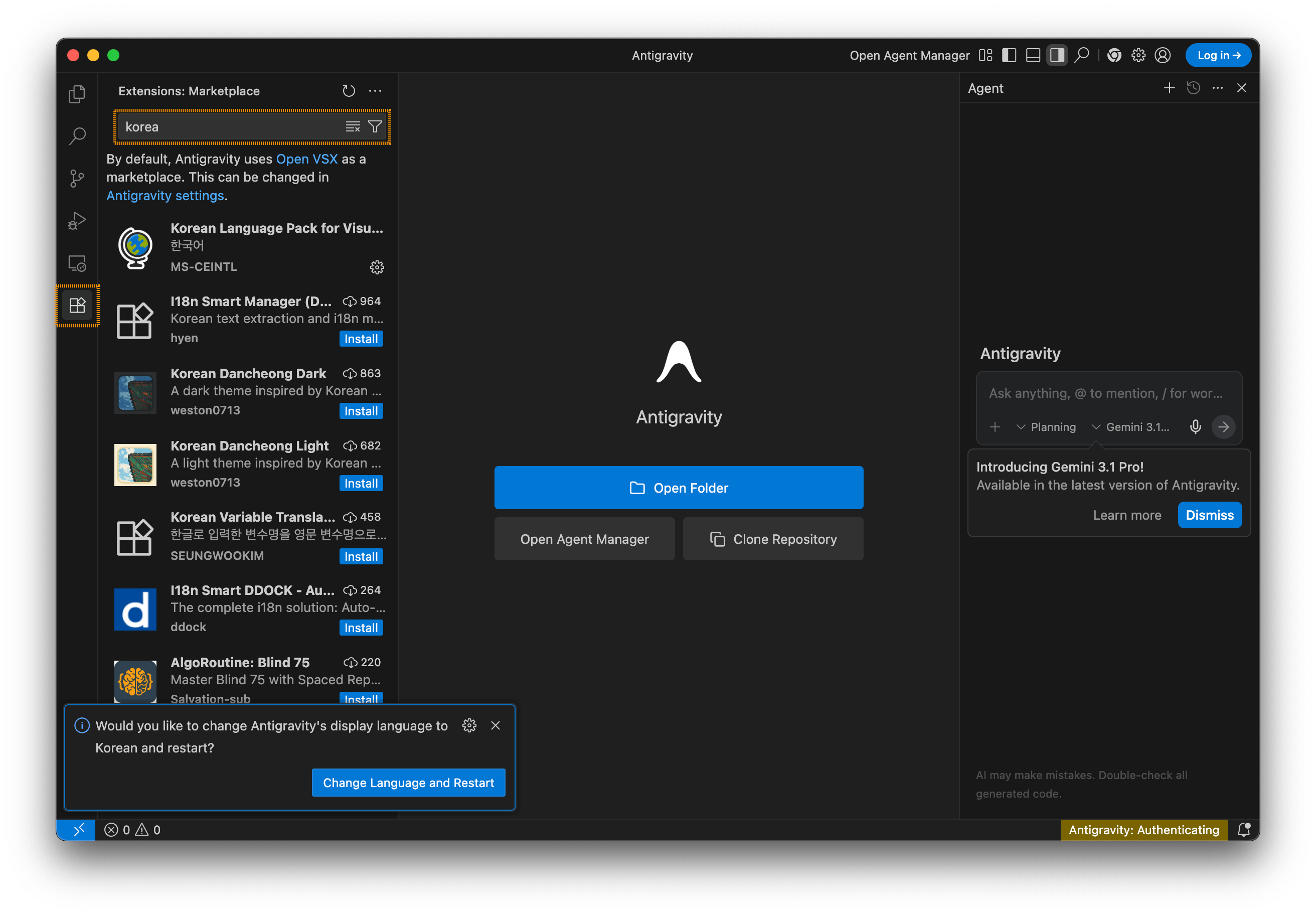This screenshot has height=915, width=1316.
Task: Click the extension search input field
Action: tap(229, 127)
